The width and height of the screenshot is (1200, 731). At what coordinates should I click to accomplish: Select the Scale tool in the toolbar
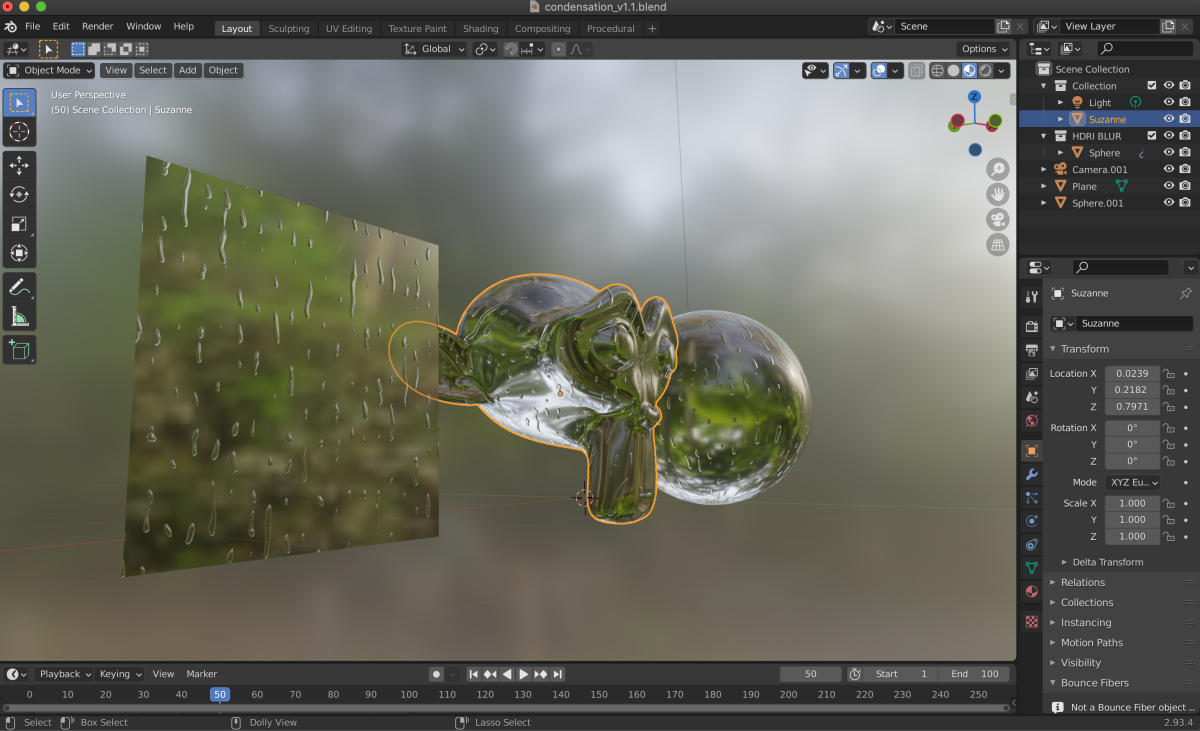click(x=19, y=224)
